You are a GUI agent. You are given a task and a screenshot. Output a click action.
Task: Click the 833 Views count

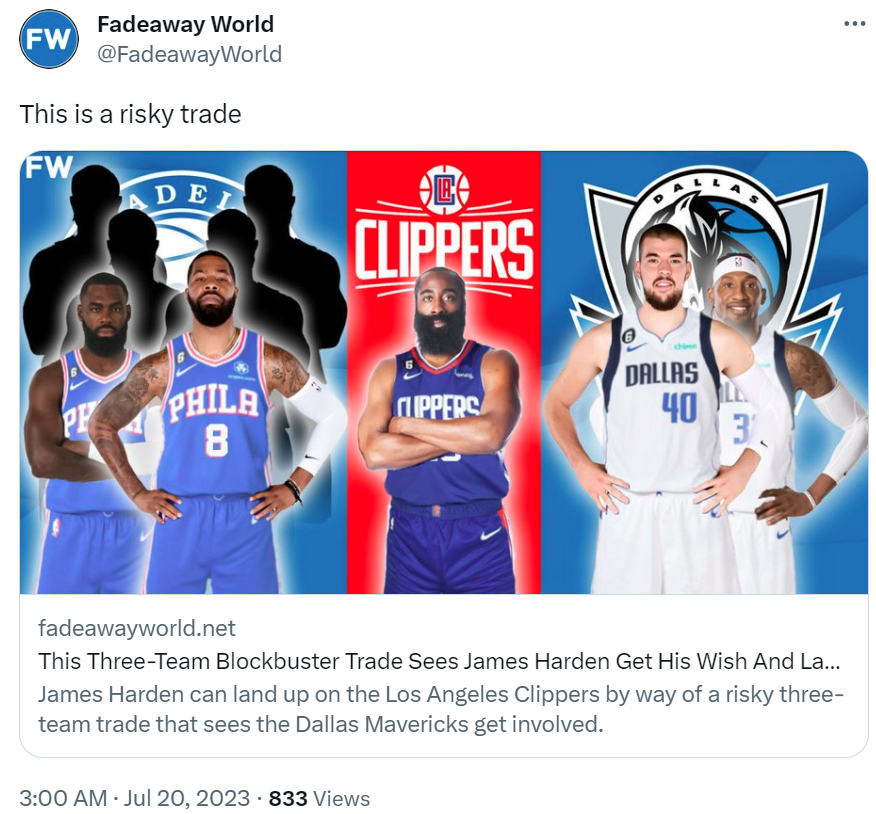[x=319, y=798]
